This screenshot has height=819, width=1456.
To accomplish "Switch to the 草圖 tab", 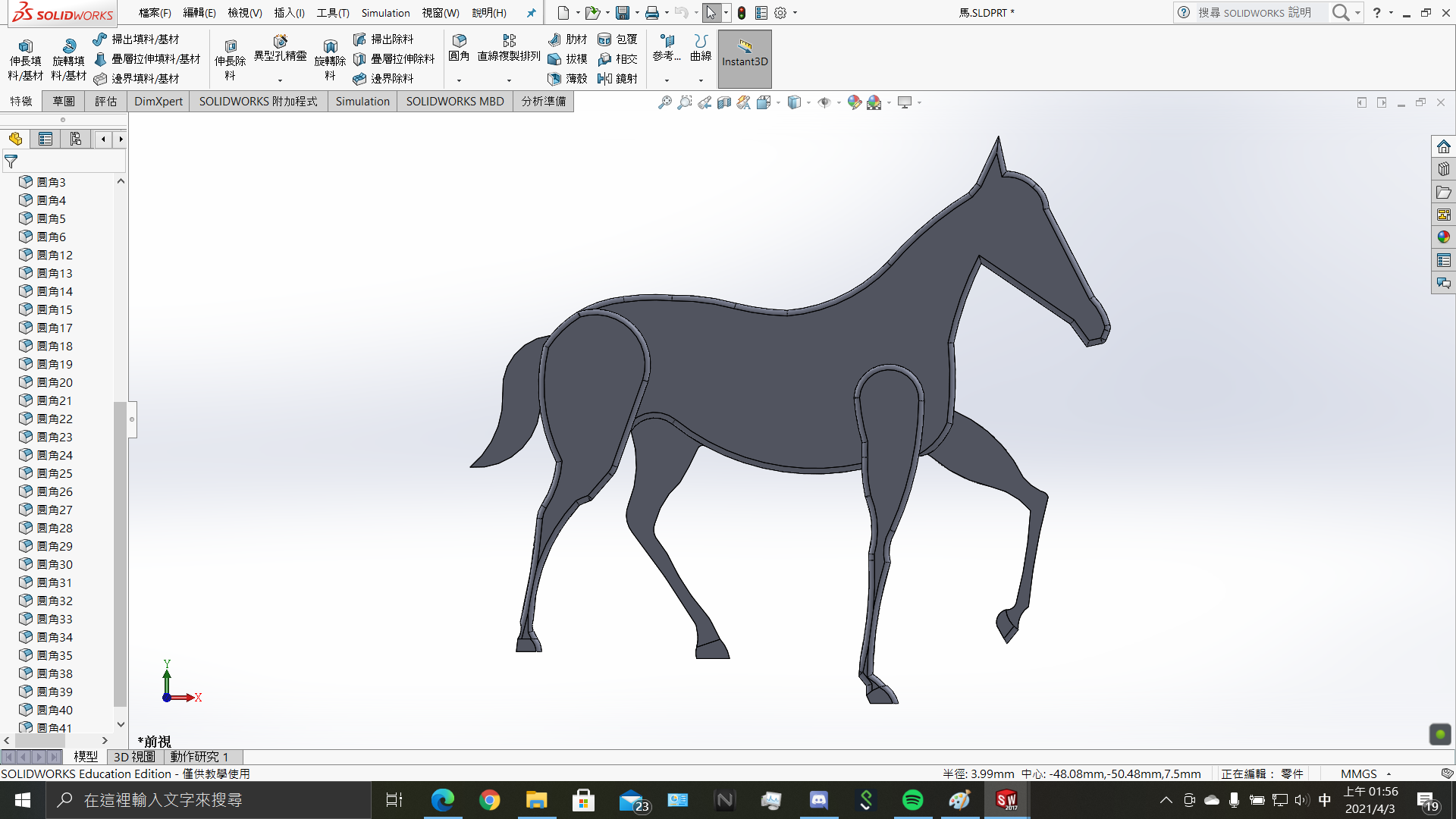I will tap(64, 102).
